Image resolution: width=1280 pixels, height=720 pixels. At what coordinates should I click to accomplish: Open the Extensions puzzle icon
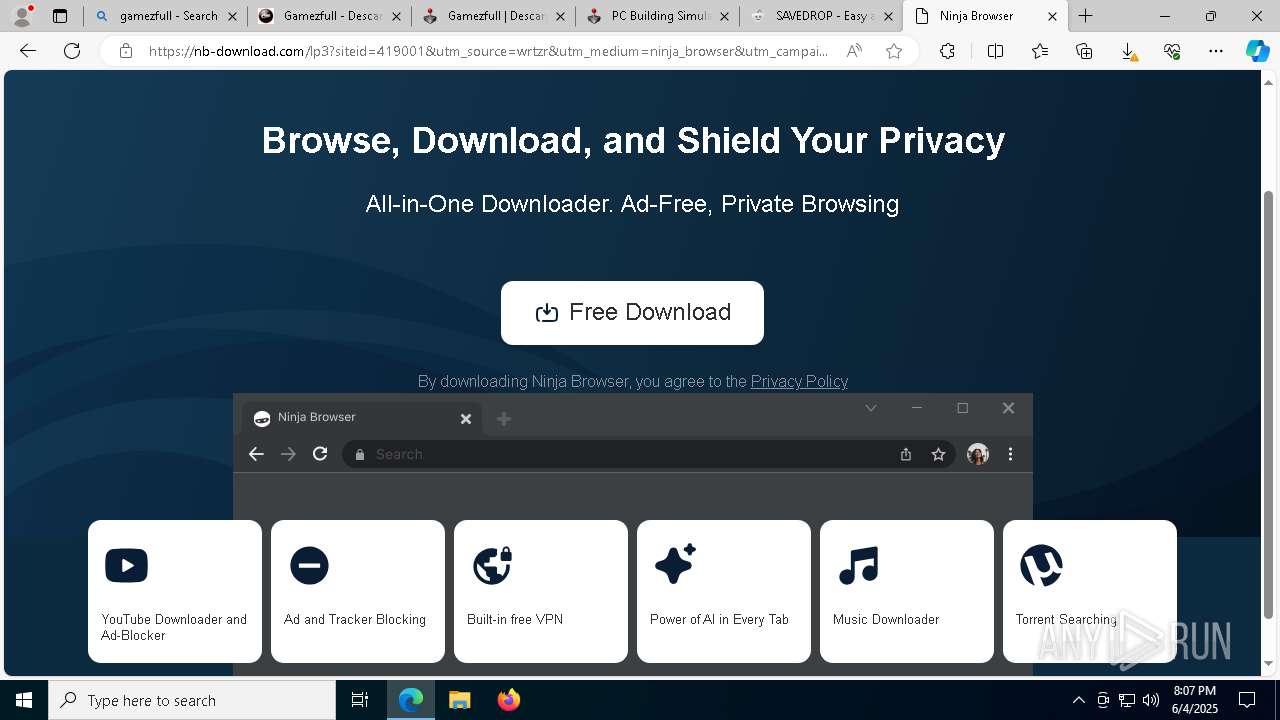(x=947, y=51)
